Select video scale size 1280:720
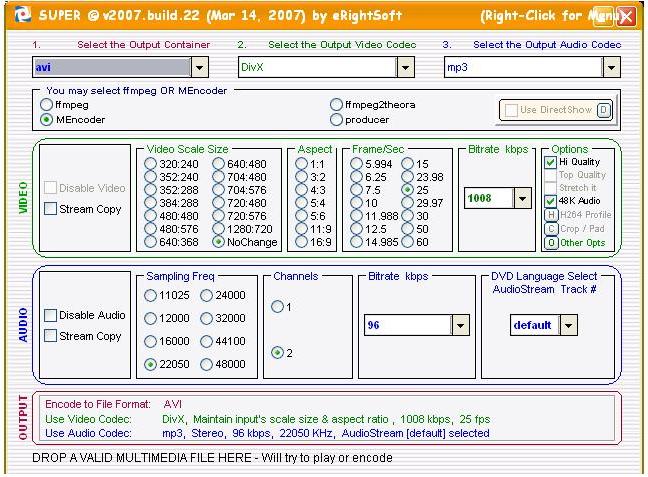This screenshot has width=648, height=477. pyautogui.click(x=218, y=229)
